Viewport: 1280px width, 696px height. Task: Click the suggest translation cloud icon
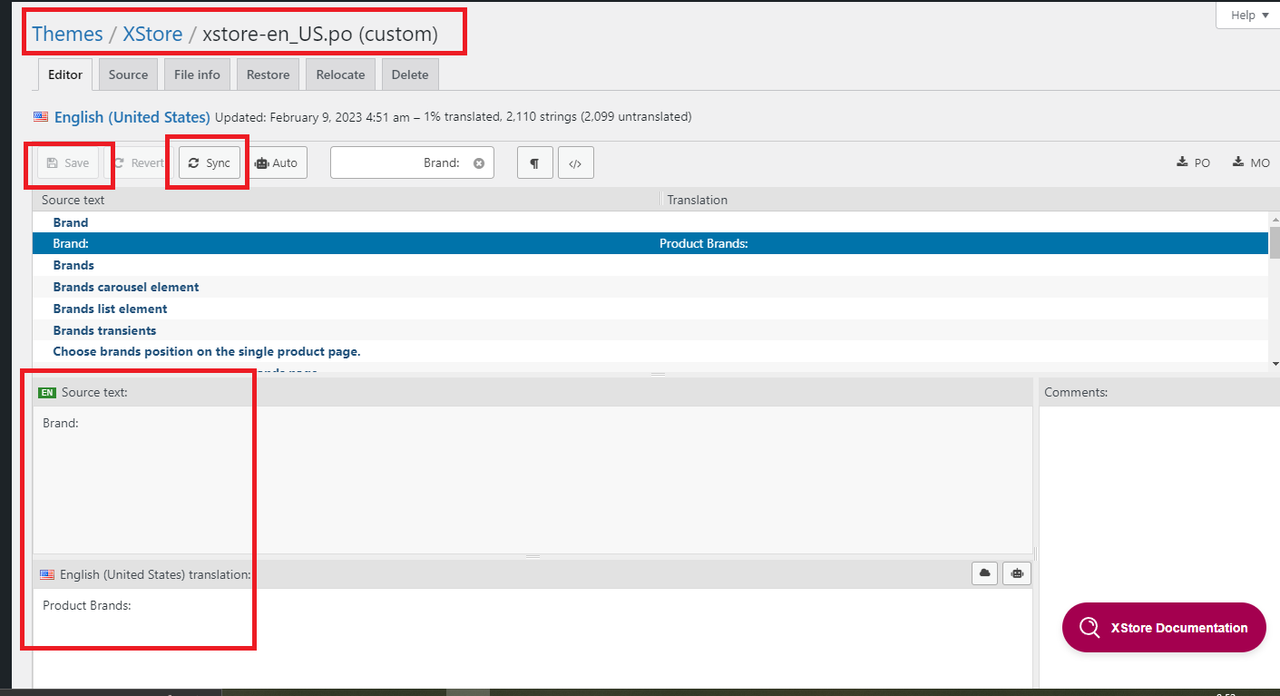[985, 573]
